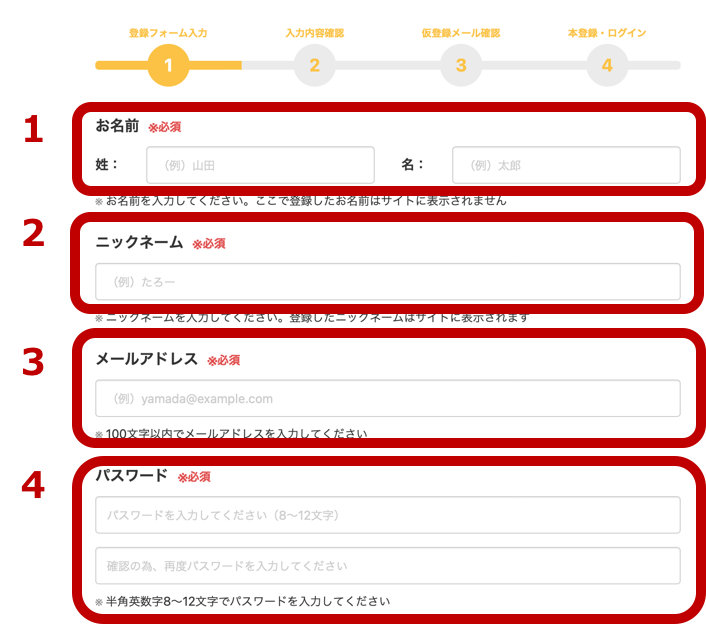The height and width of the screenshot is (624, 706).
Task: Focus the 名 first name input field
Action: [566, 165]
